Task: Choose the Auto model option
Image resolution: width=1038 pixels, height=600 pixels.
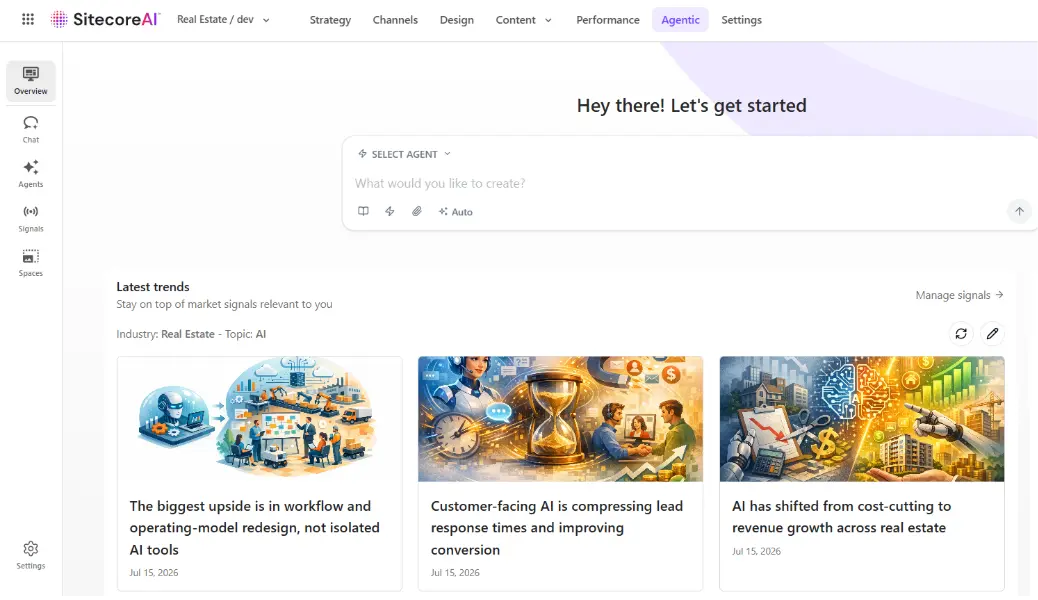Action: pyautogui.click(x=455, y=212)
